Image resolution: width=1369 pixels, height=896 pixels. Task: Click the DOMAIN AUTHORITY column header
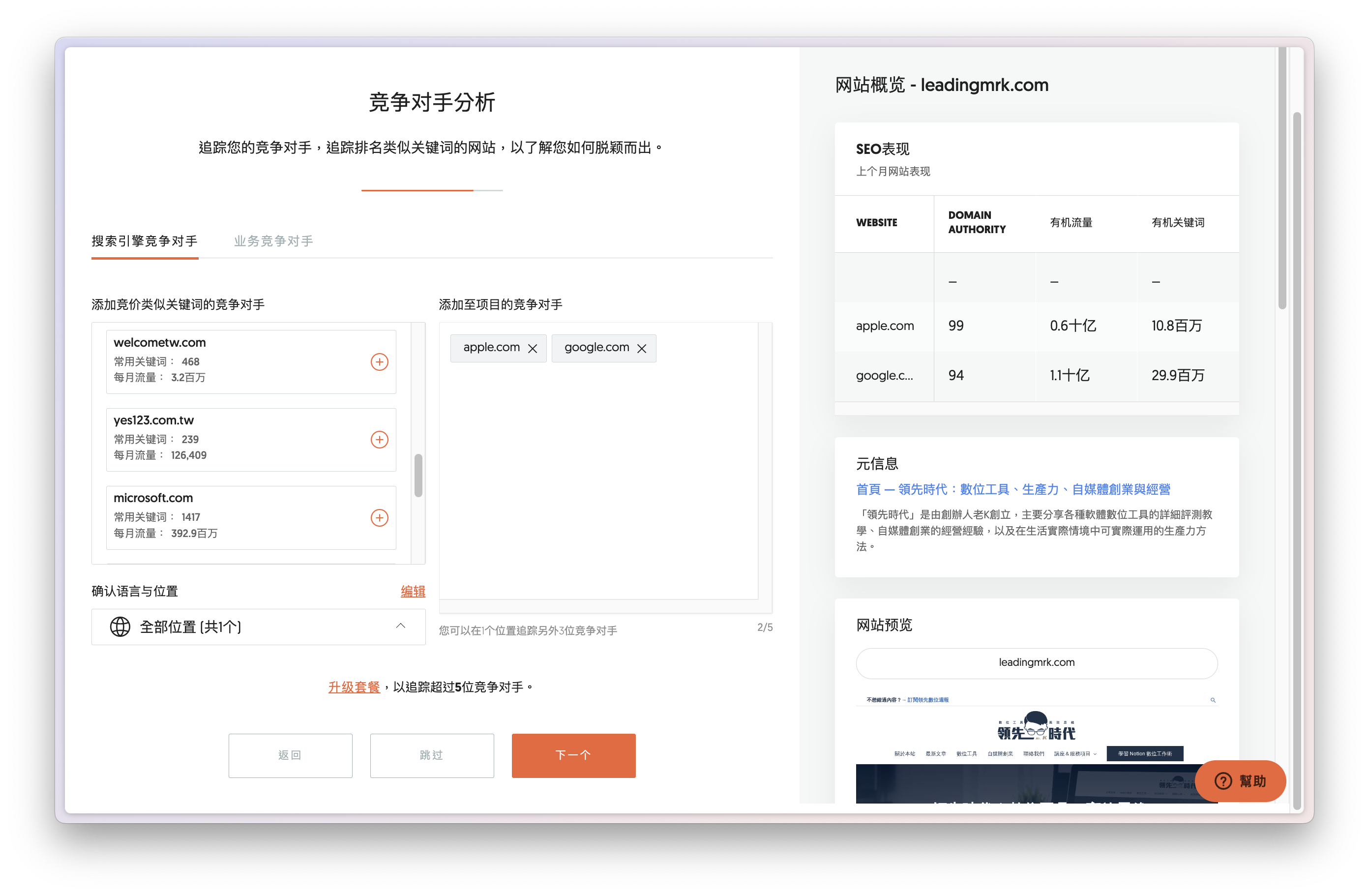click(977, 222)
